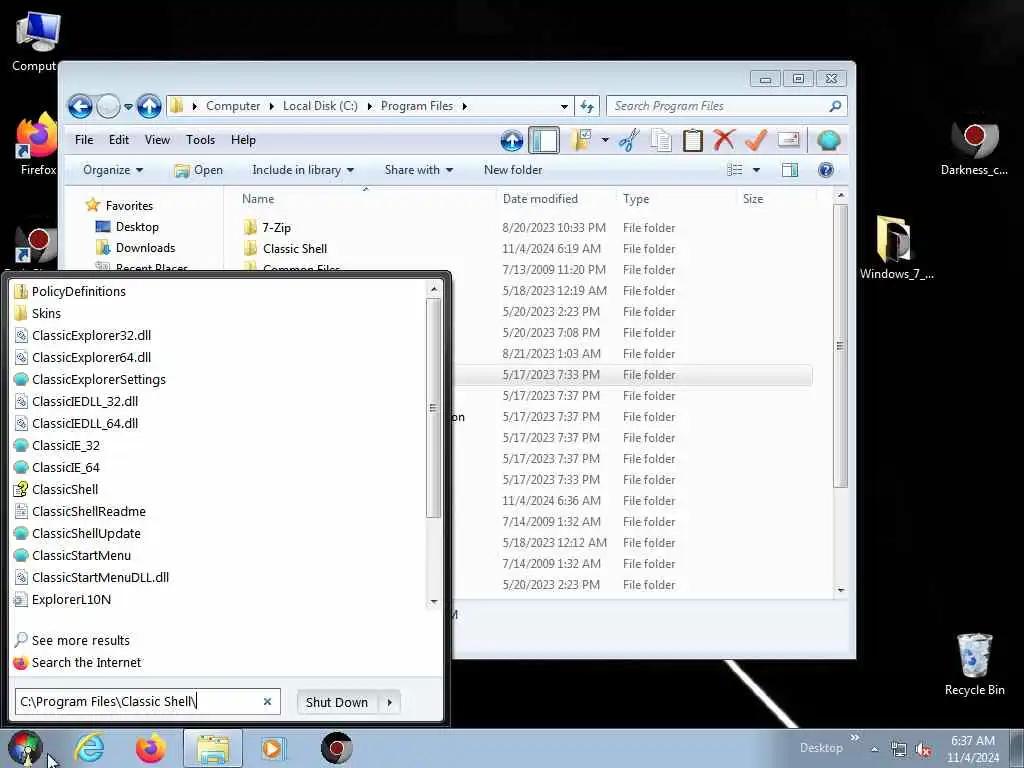Open the Edit menu

[x=119, y=140]
